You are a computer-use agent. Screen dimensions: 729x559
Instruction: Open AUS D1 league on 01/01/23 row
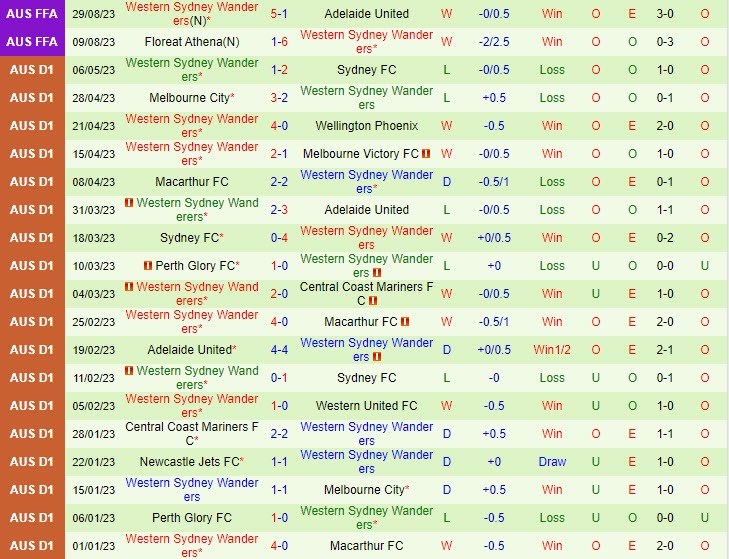32,546
